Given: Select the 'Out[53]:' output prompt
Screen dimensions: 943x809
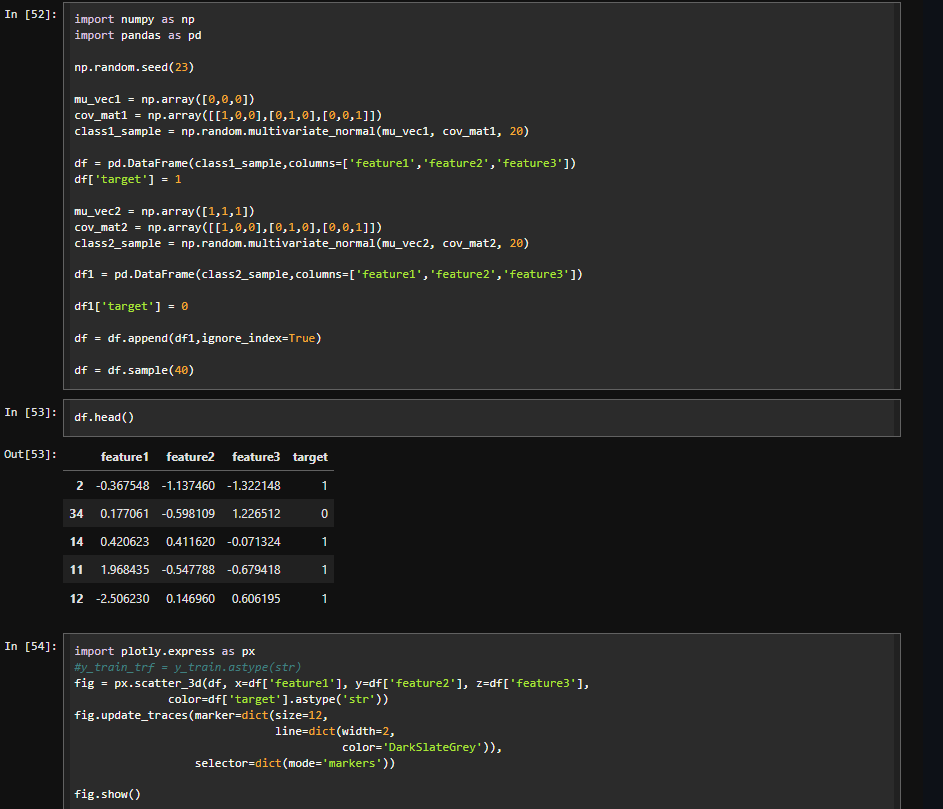Looking at the screenshot, I should (30, 454).
